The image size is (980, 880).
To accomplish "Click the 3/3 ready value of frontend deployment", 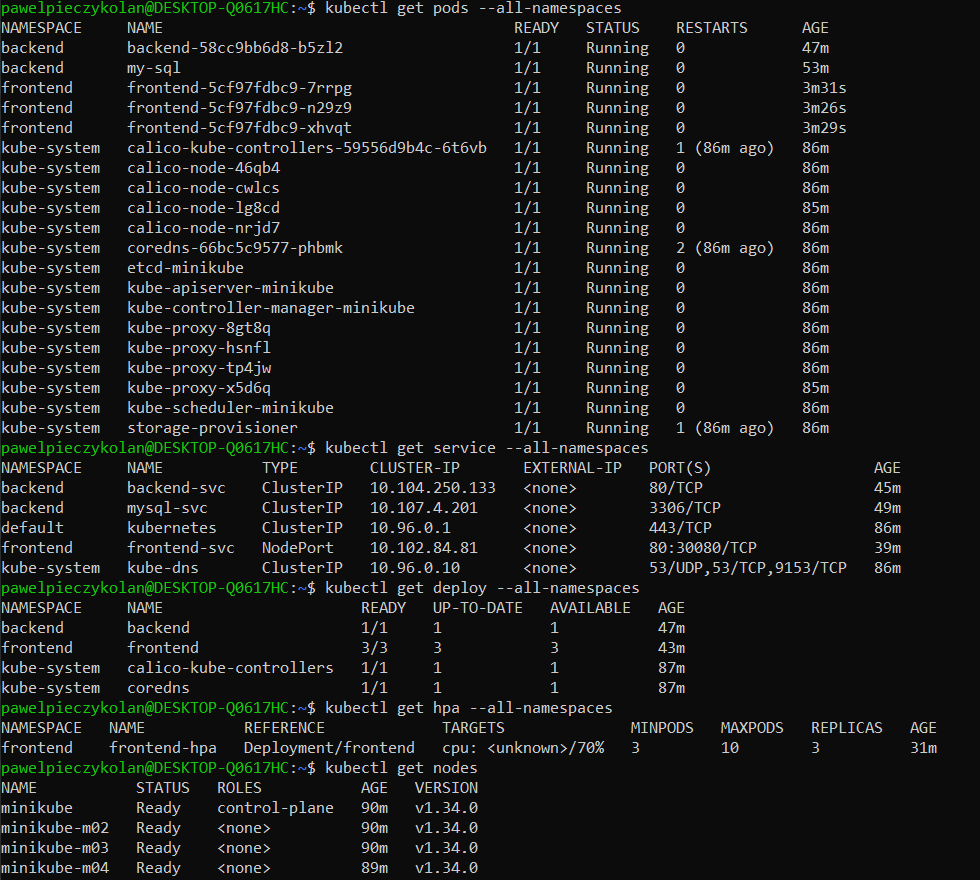I will (374, 648).
